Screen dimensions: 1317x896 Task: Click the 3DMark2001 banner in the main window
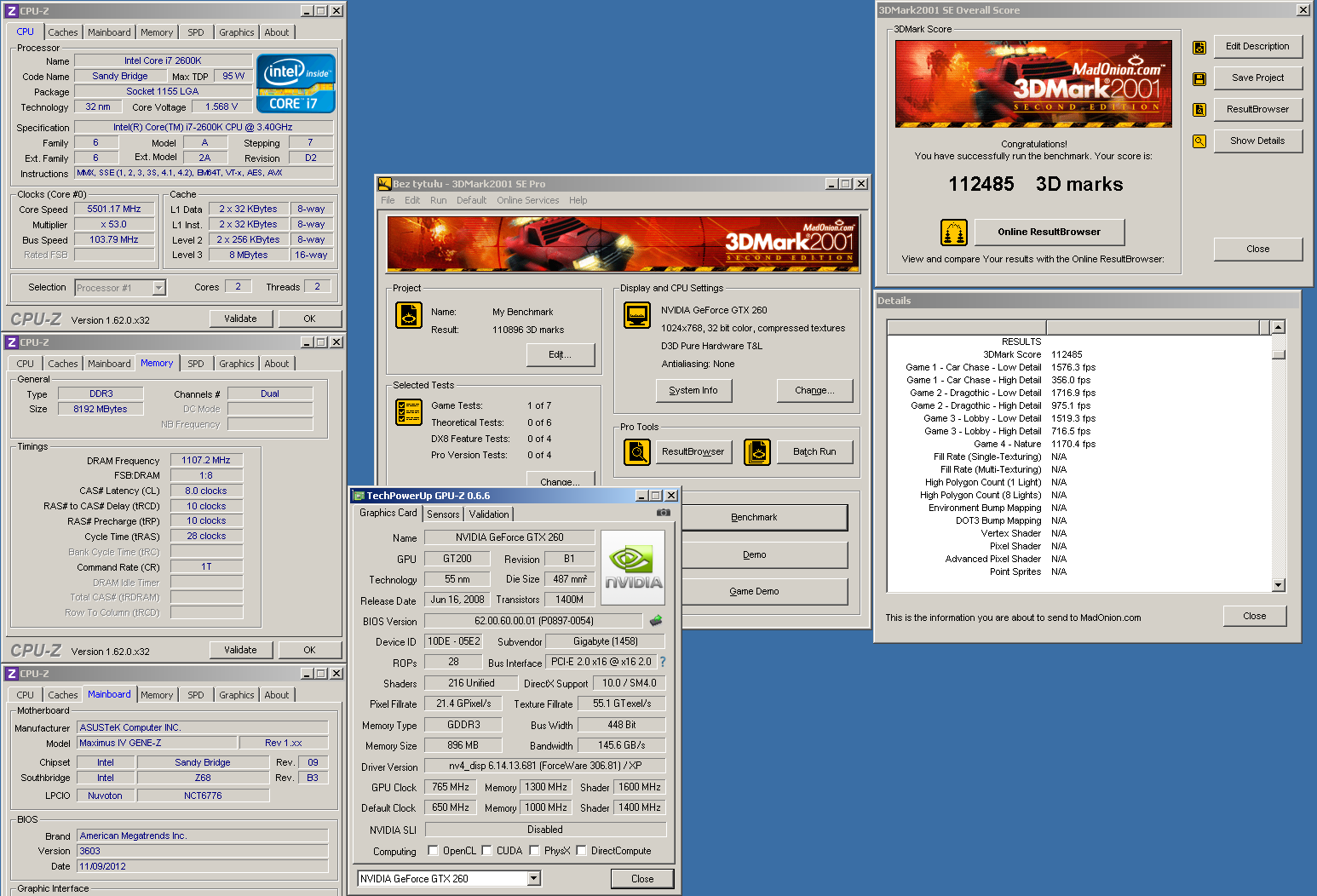[623, 244]
